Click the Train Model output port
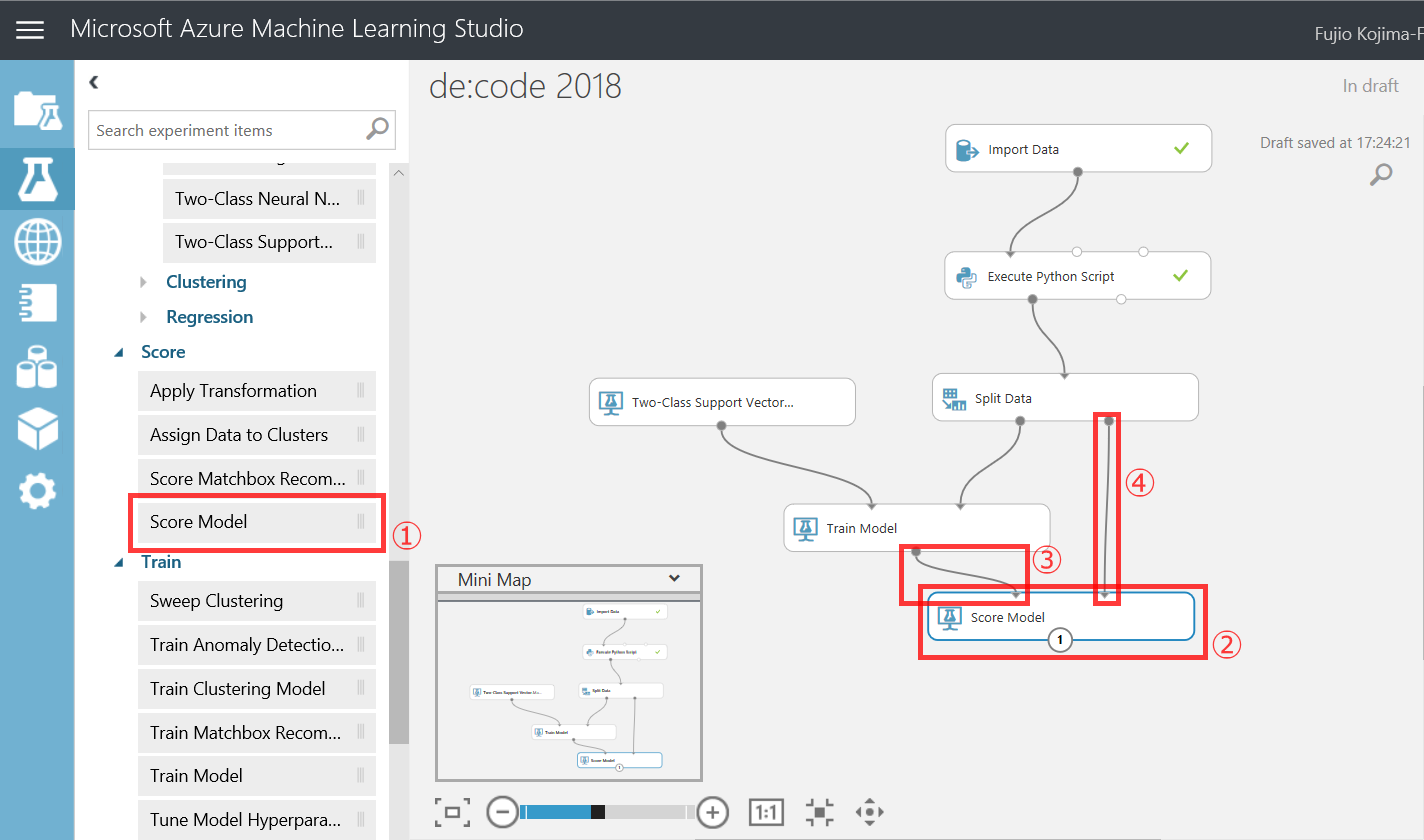The image size is (1424, 840). 916,551
